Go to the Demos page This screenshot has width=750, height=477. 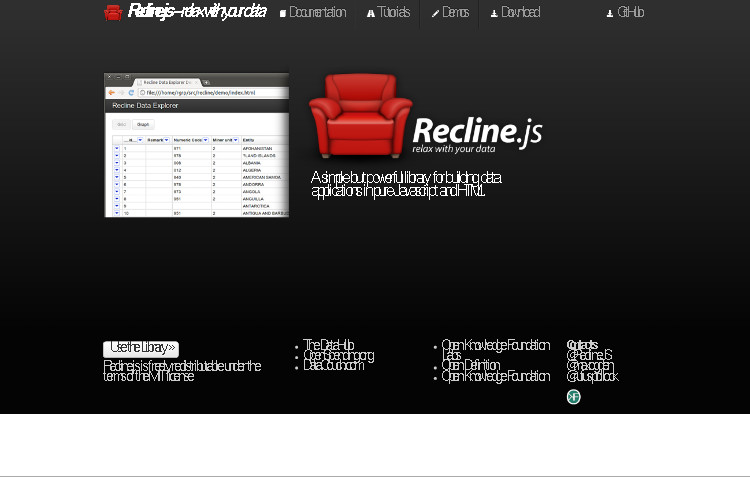pyautogui.click(x=455, y=13)
